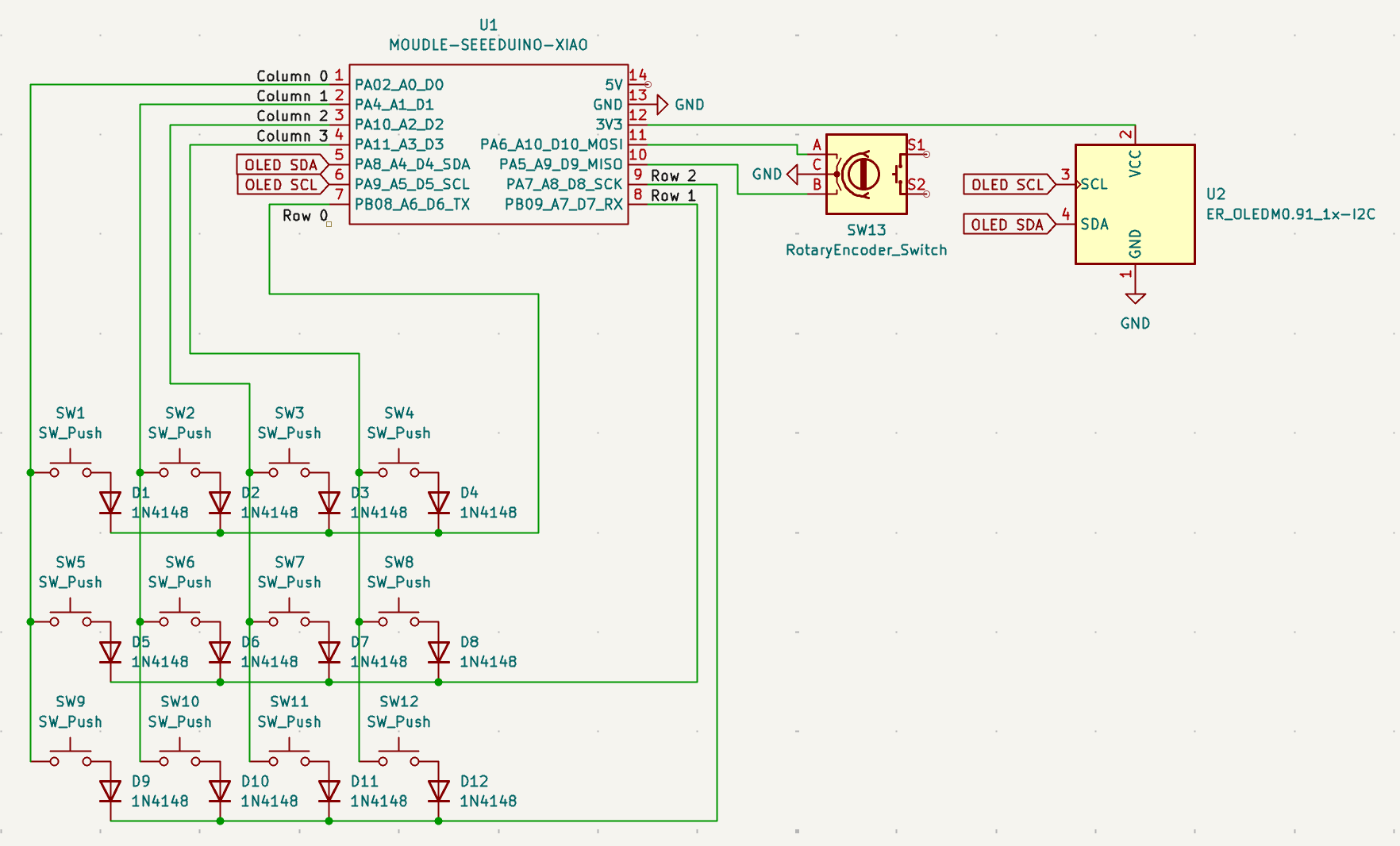Click the OLED SDA label near U1
Viewport: 1400px width, 846px height.
[283, 164]
